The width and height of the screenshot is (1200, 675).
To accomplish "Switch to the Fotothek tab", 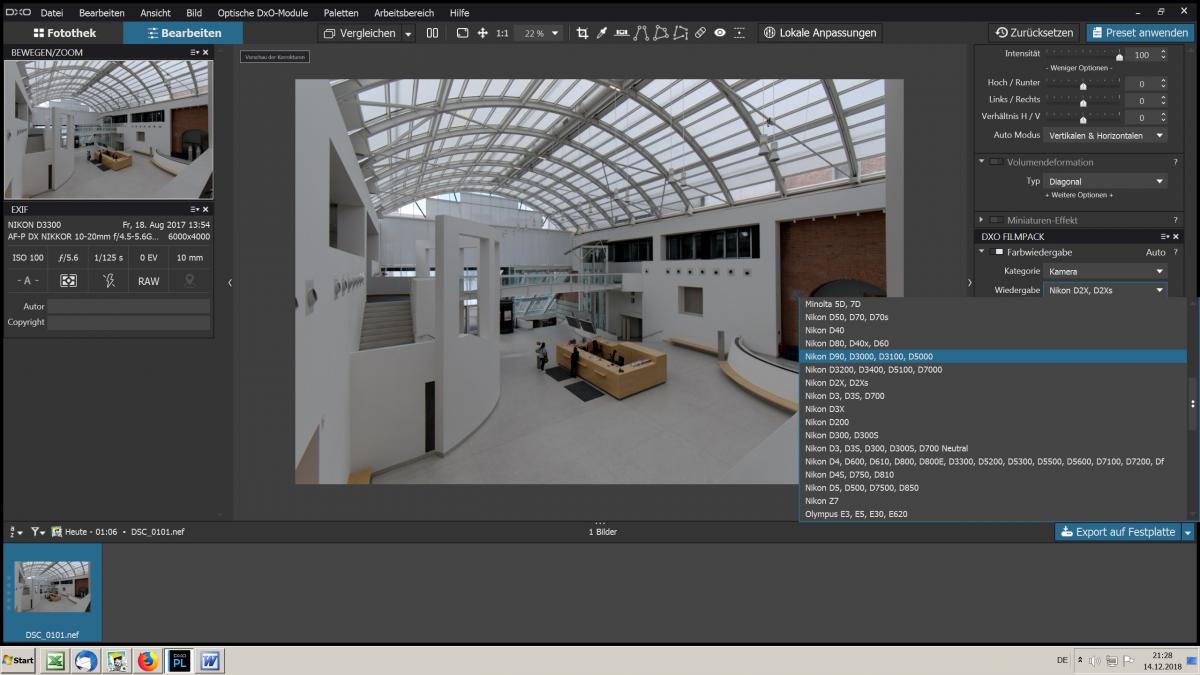I will pos(64,33).
